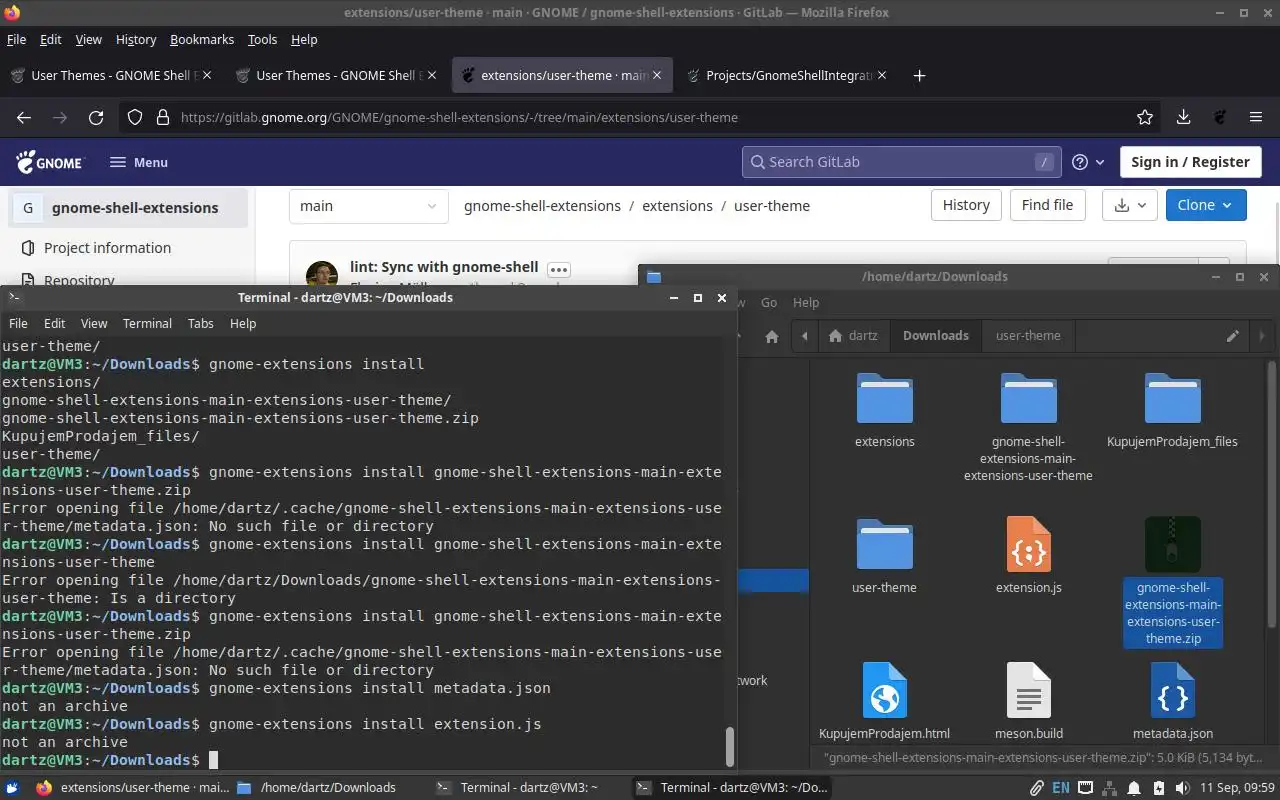Open the terminal Tabs menu

pyautogui.click(x=200, y=323)
